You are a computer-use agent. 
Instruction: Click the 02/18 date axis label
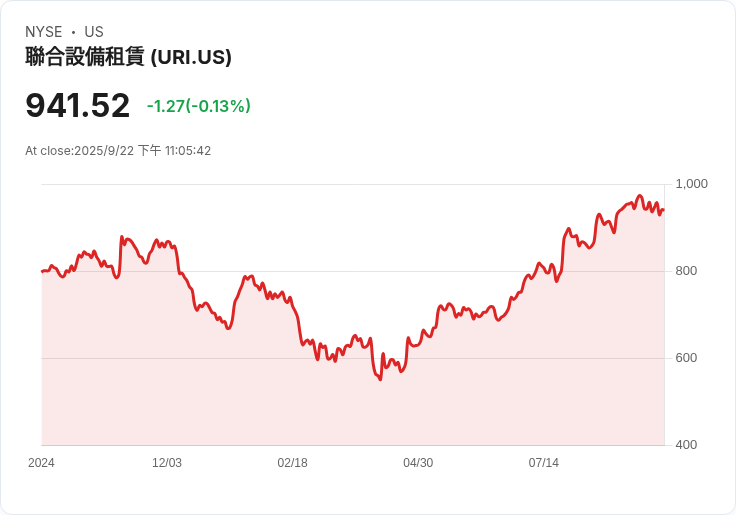coord(292,463)
